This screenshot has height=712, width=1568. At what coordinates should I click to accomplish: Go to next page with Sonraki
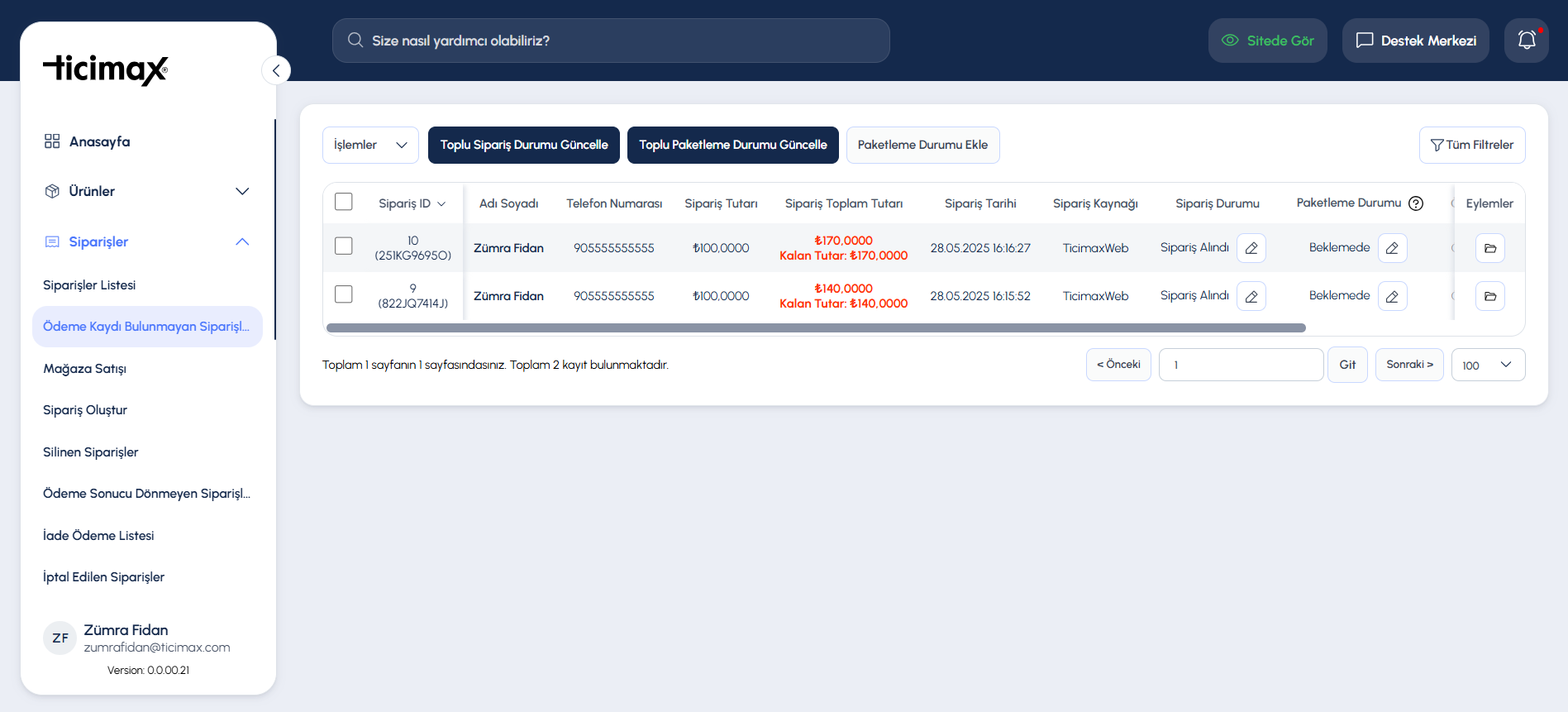pyautogui.click(x=1409, y=365)
